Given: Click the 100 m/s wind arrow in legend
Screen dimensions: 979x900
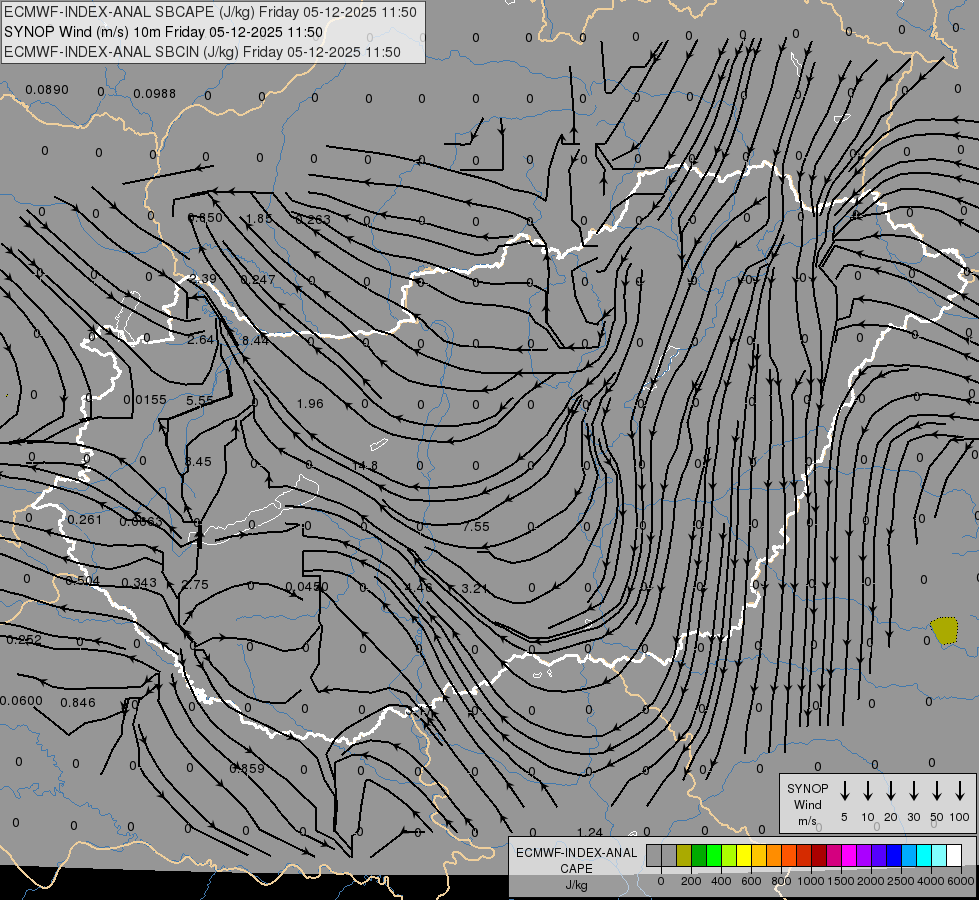Looking at the screenshot, I should pyautogui.click(x=960, y=791).
